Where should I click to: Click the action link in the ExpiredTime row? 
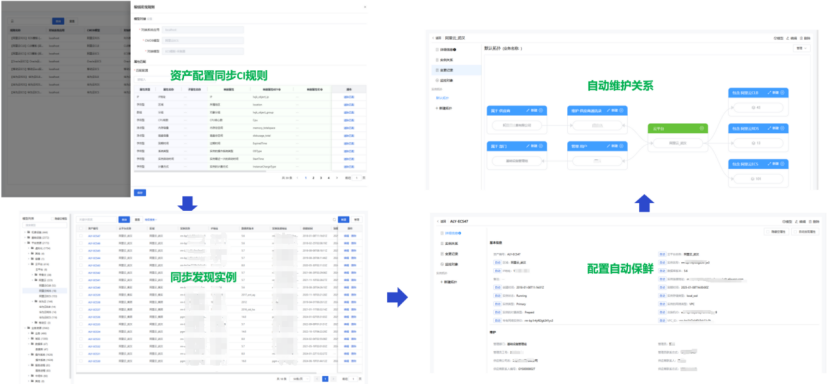tap(348, 143)
